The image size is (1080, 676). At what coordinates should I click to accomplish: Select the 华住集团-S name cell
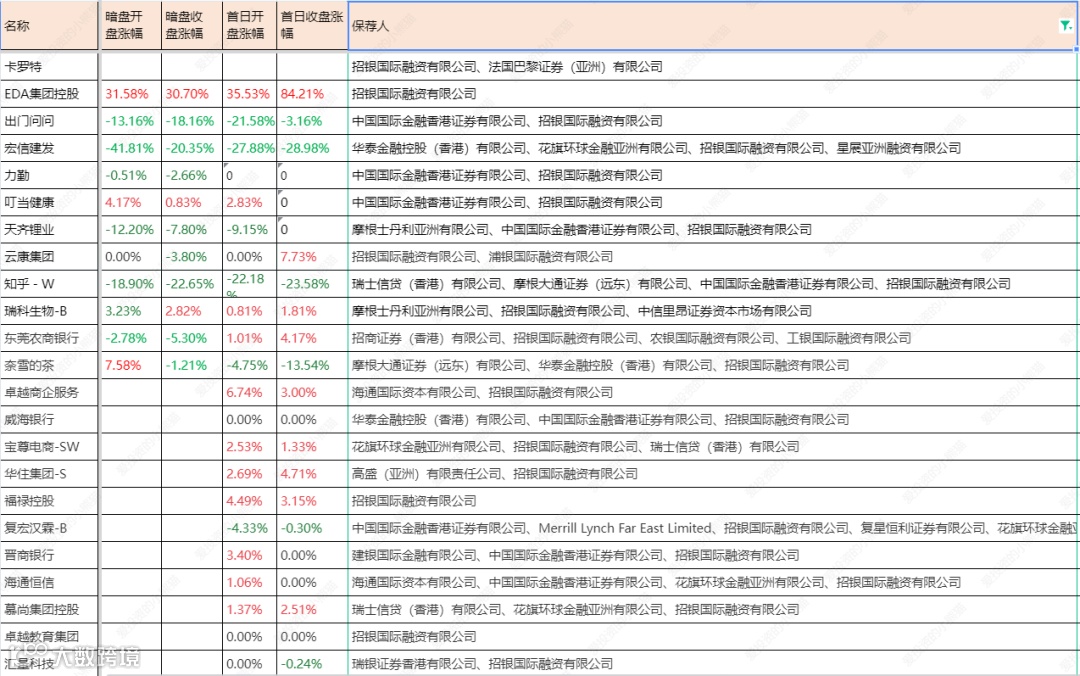pos(50,474)
